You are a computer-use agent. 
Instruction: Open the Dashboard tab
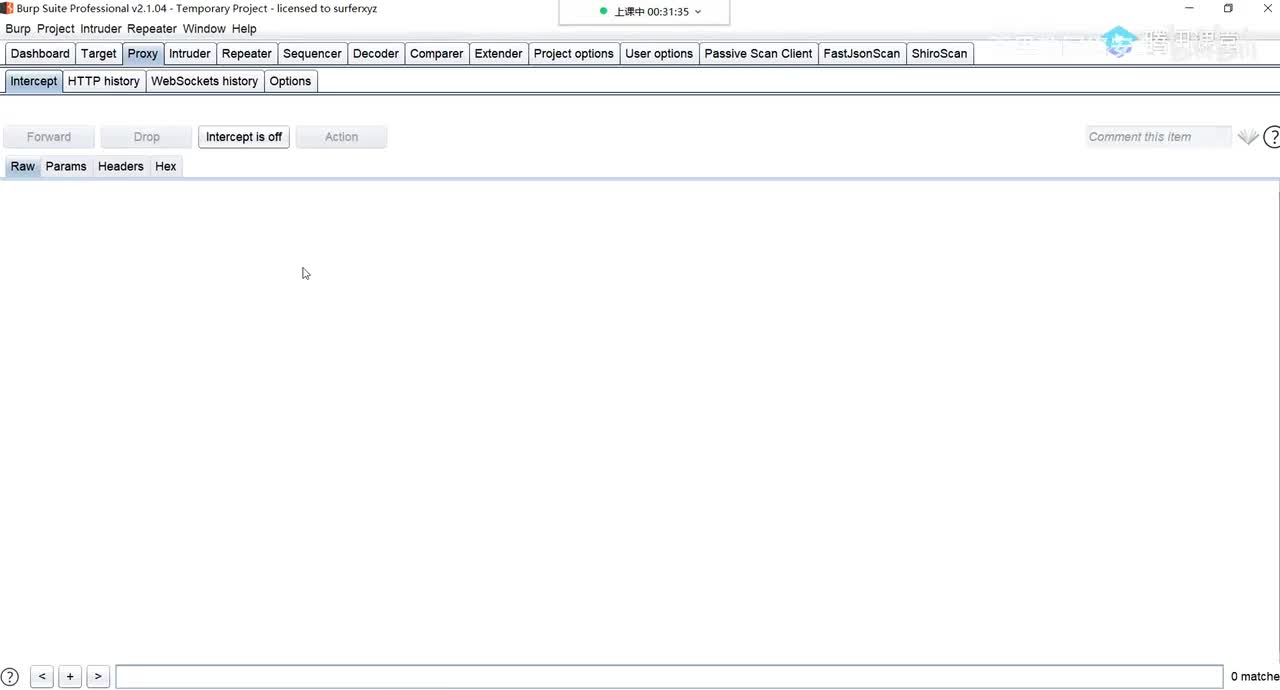(40, 54)
